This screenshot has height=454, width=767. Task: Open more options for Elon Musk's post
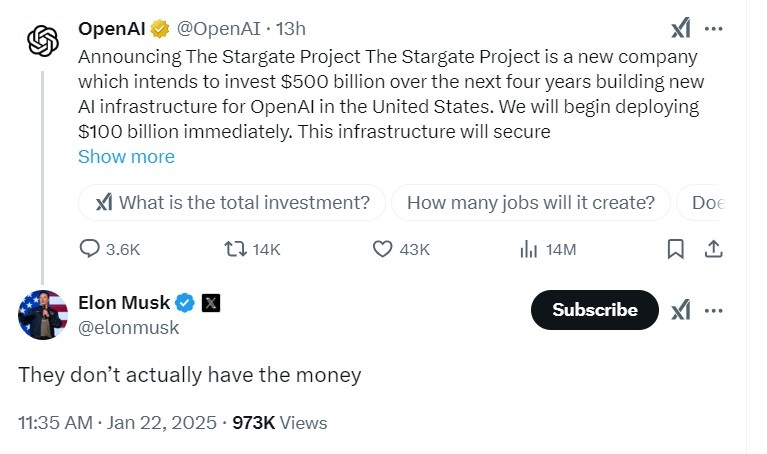point(714,310)
